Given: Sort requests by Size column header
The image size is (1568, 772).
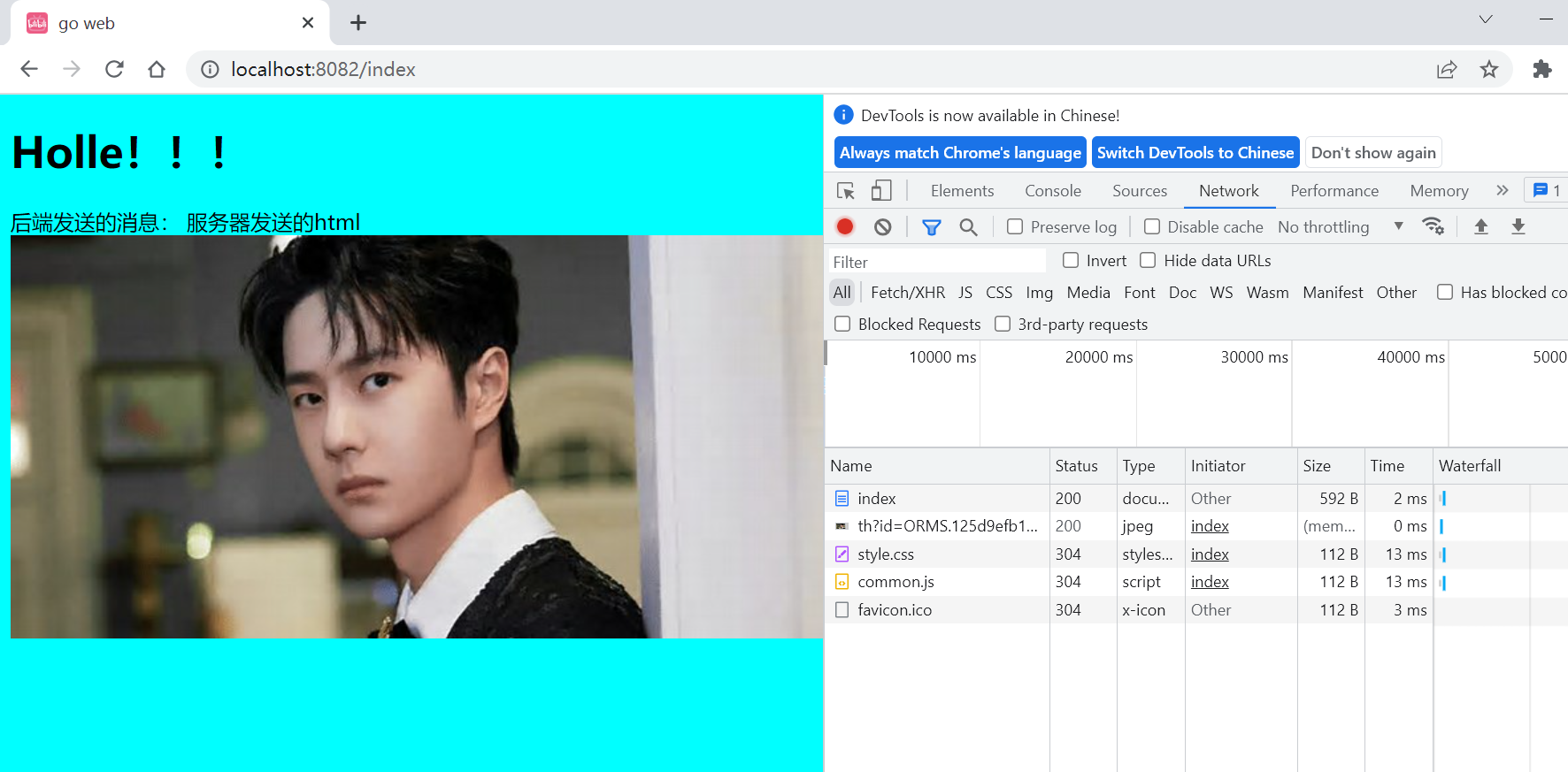Looking at the screenshot, I should (x=1331, y=466).
